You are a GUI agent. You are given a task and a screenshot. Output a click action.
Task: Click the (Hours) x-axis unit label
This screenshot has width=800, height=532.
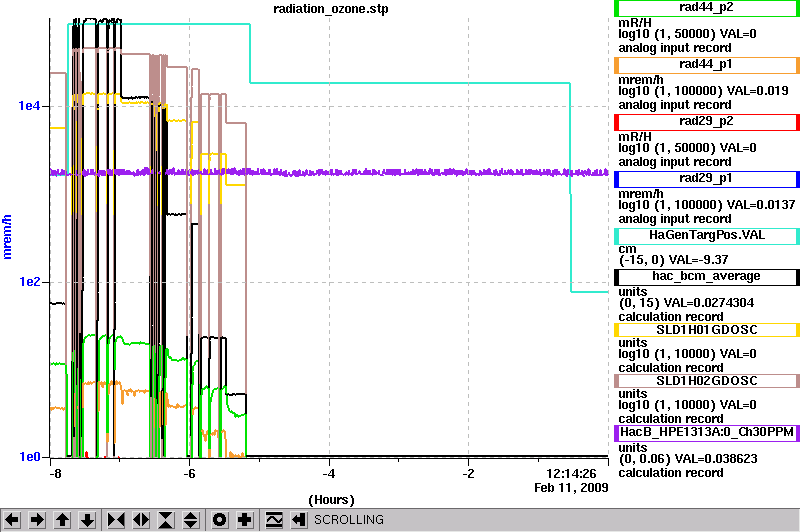pyautogui.click(x=331, y=500)
